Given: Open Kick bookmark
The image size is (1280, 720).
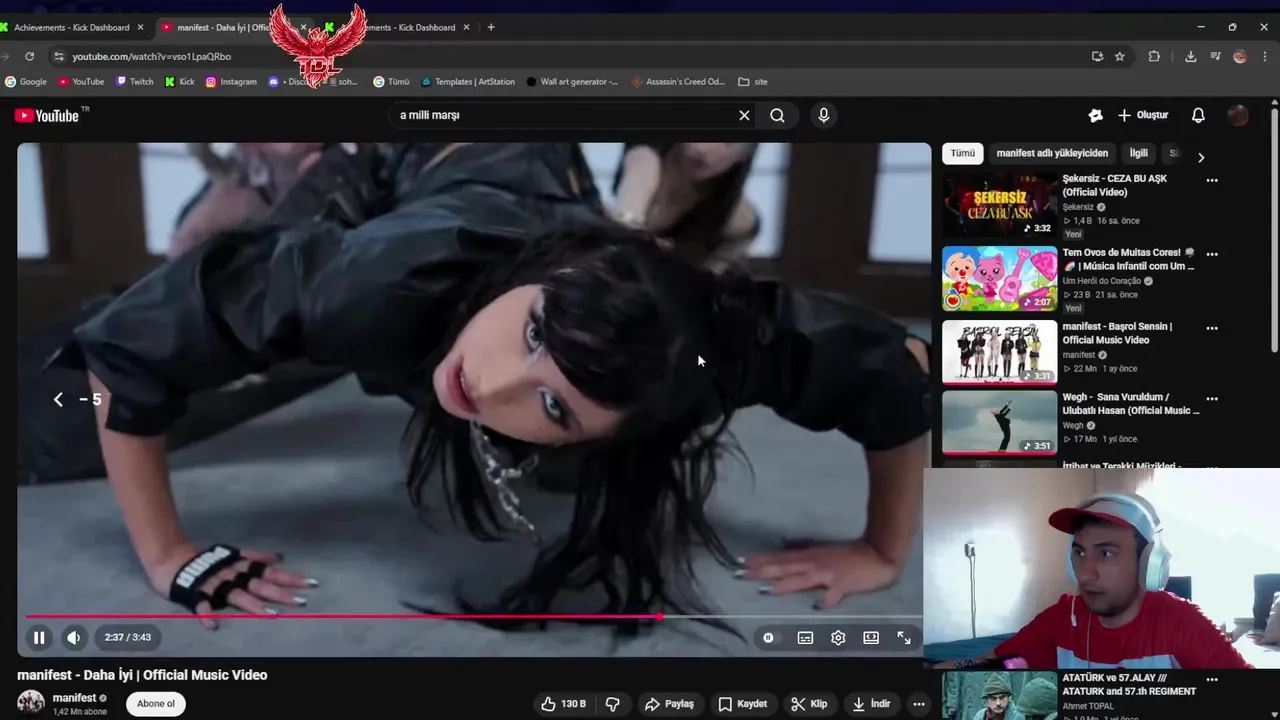Looking at the screenshot, I should pyautogui.click(x=180, y=82).
